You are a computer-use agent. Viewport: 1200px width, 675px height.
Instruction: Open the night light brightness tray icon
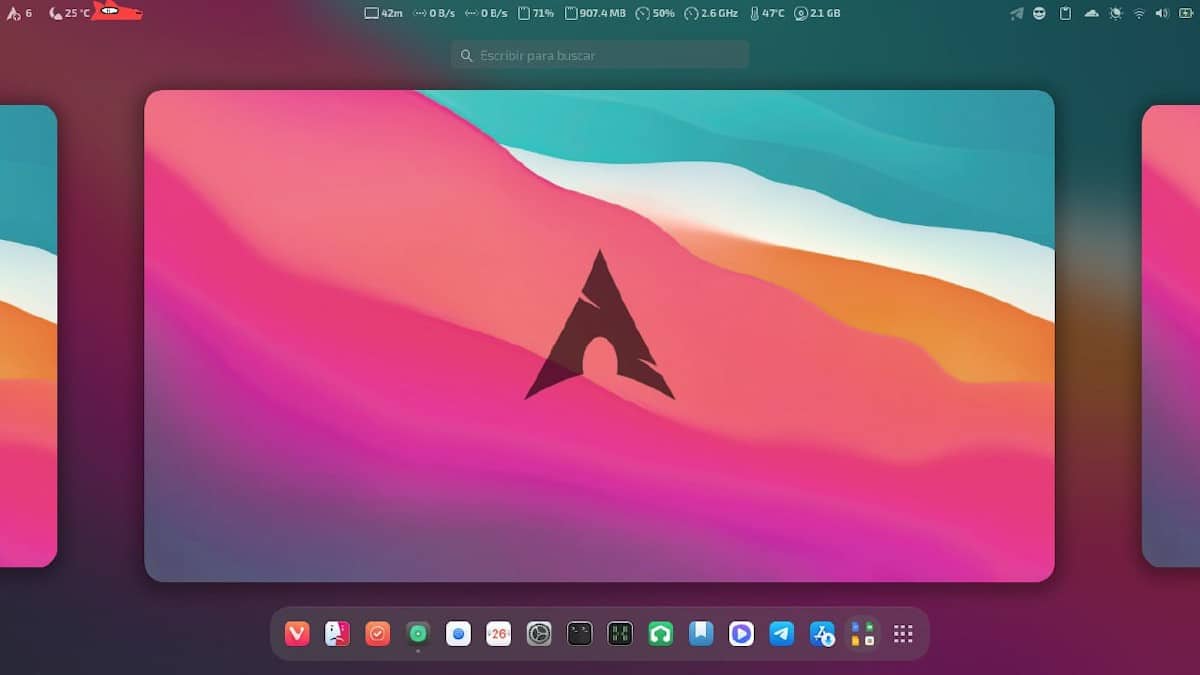tap(1116, 13)
